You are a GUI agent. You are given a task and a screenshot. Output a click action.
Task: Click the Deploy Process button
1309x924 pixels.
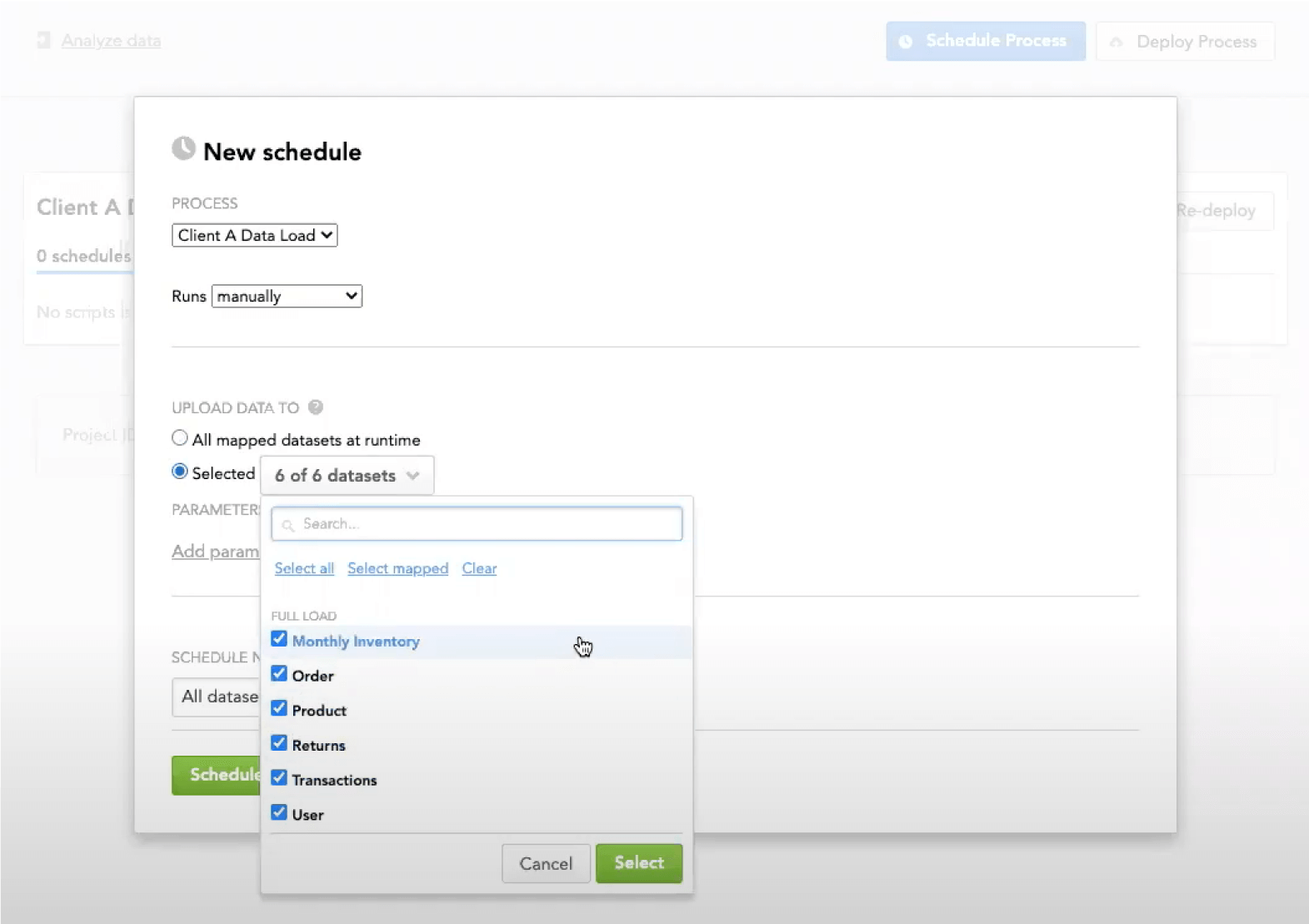tap(1185, 42)
